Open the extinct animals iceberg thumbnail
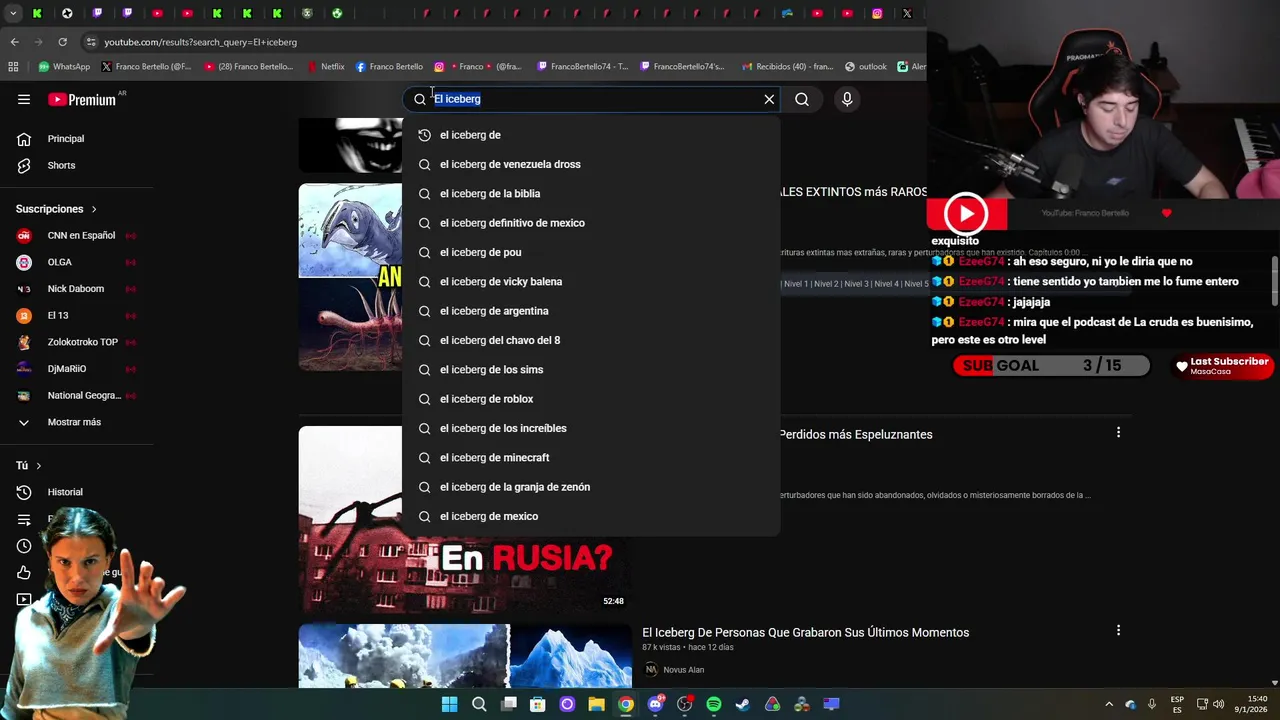This screenshot has height=720, width=1280. 350,277
